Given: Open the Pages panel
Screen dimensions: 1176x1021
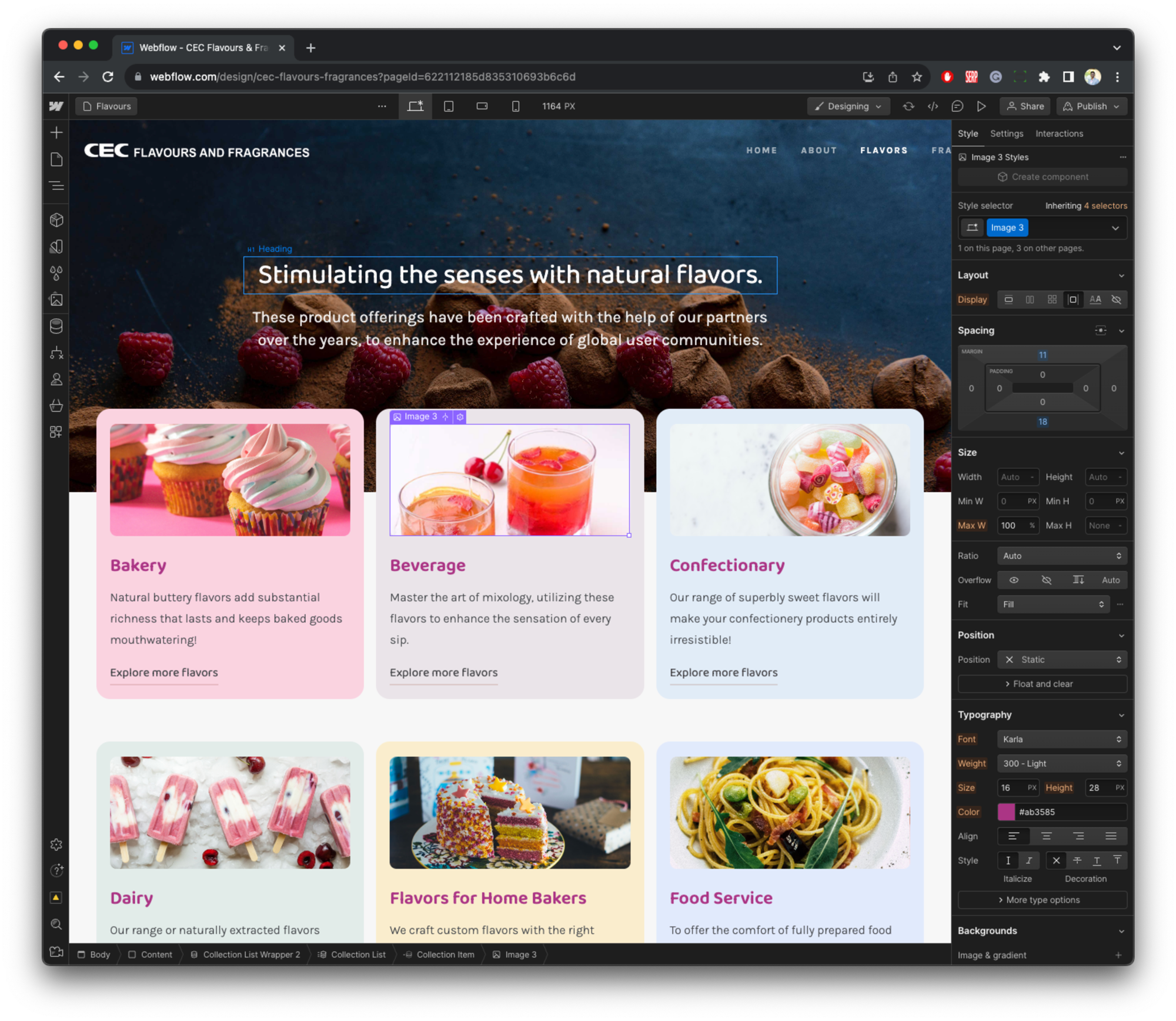Looking at the screenshot, I should (x=56, y=159).
